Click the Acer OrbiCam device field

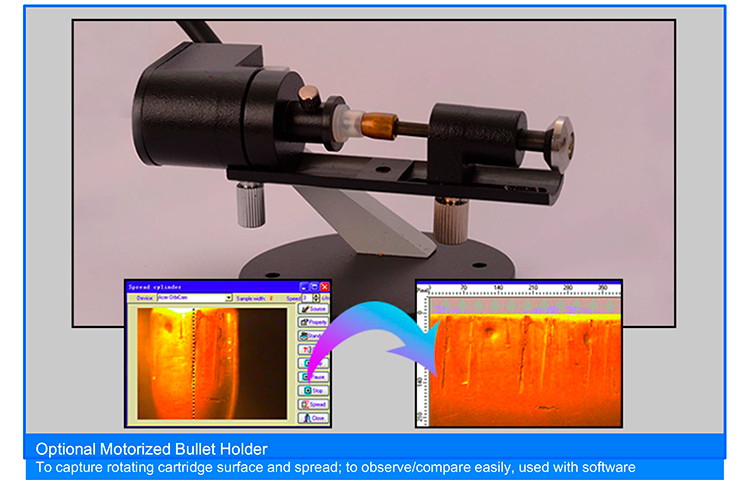[x=190, y=297]
